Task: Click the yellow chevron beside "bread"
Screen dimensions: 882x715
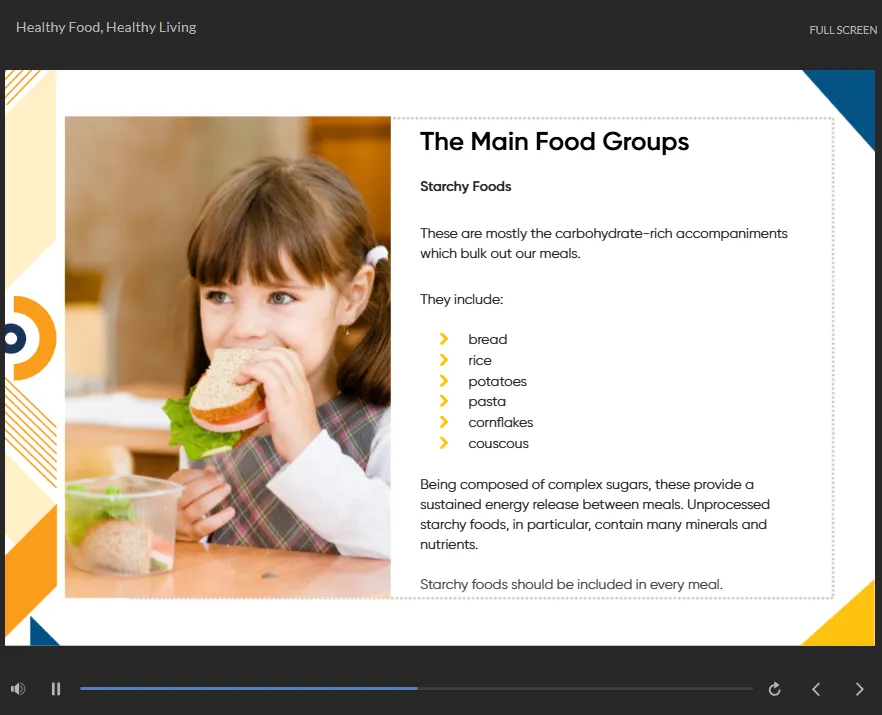Action: click(x=444, y=339)
